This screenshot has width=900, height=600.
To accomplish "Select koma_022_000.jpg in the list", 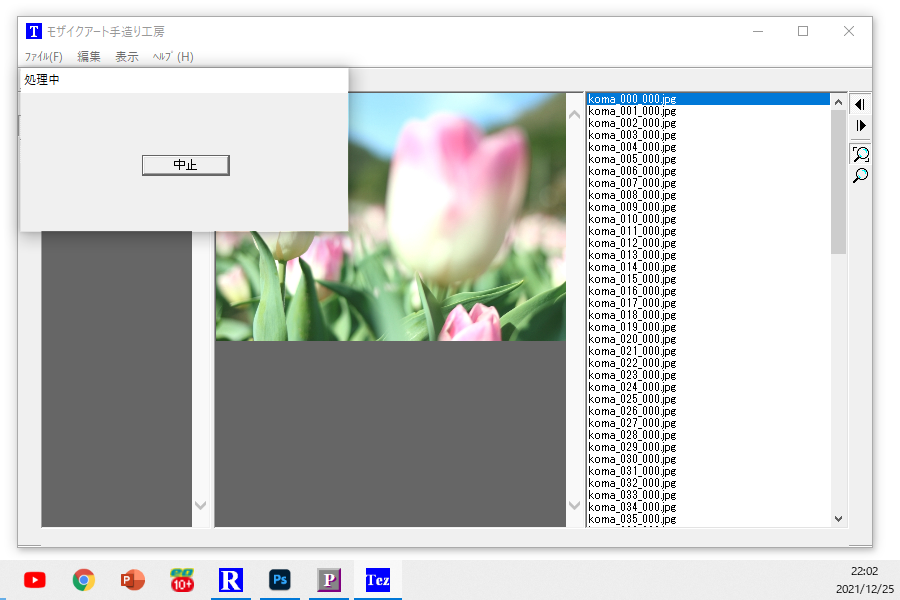I will [x=708, y=363].
